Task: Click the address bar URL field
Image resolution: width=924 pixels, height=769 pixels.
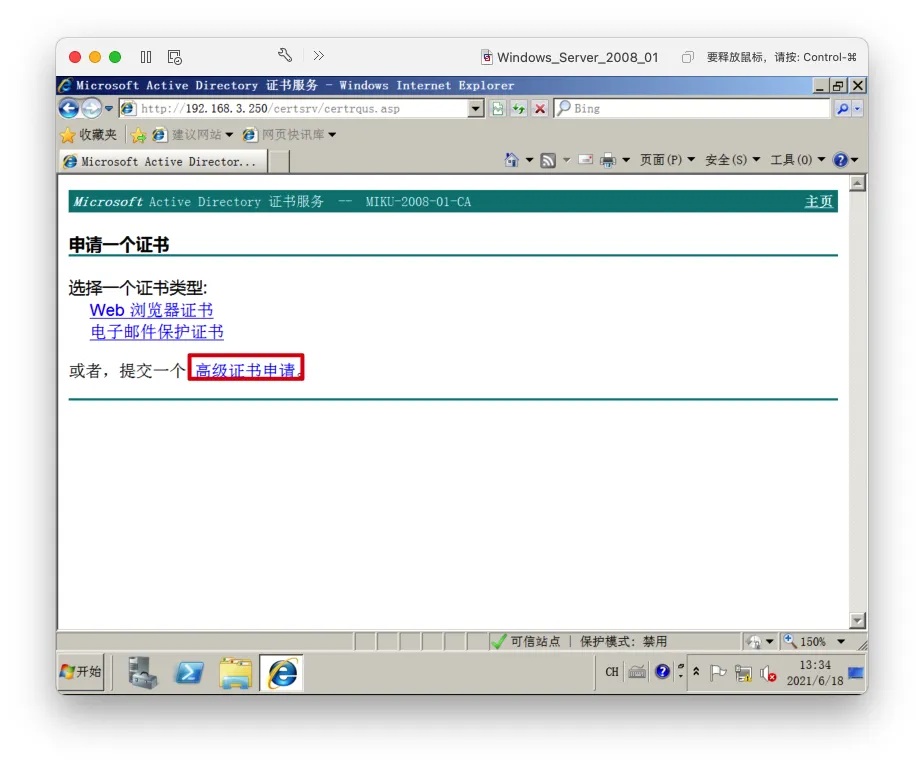Action: [295, 108]
